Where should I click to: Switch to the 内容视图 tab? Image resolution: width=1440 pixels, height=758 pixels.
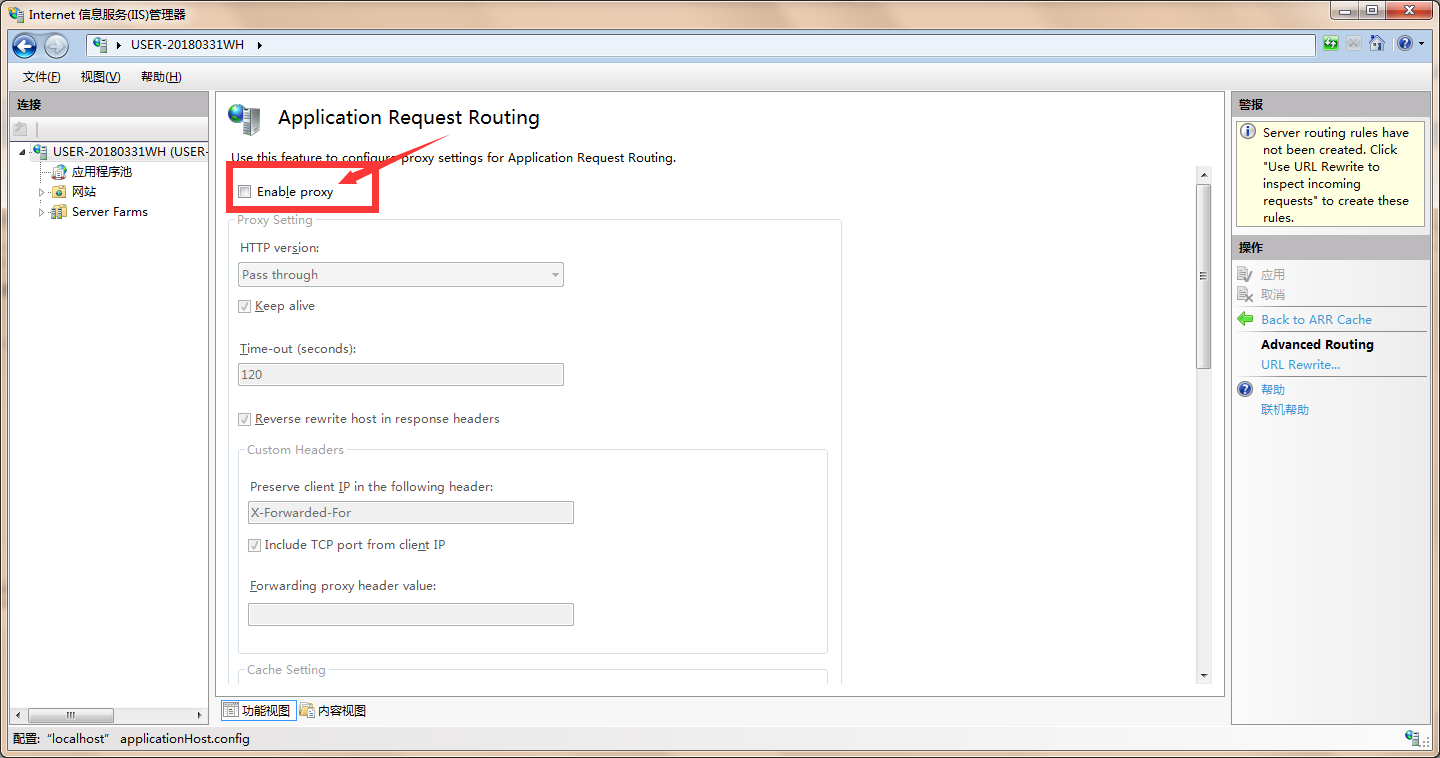coord(334,710)
